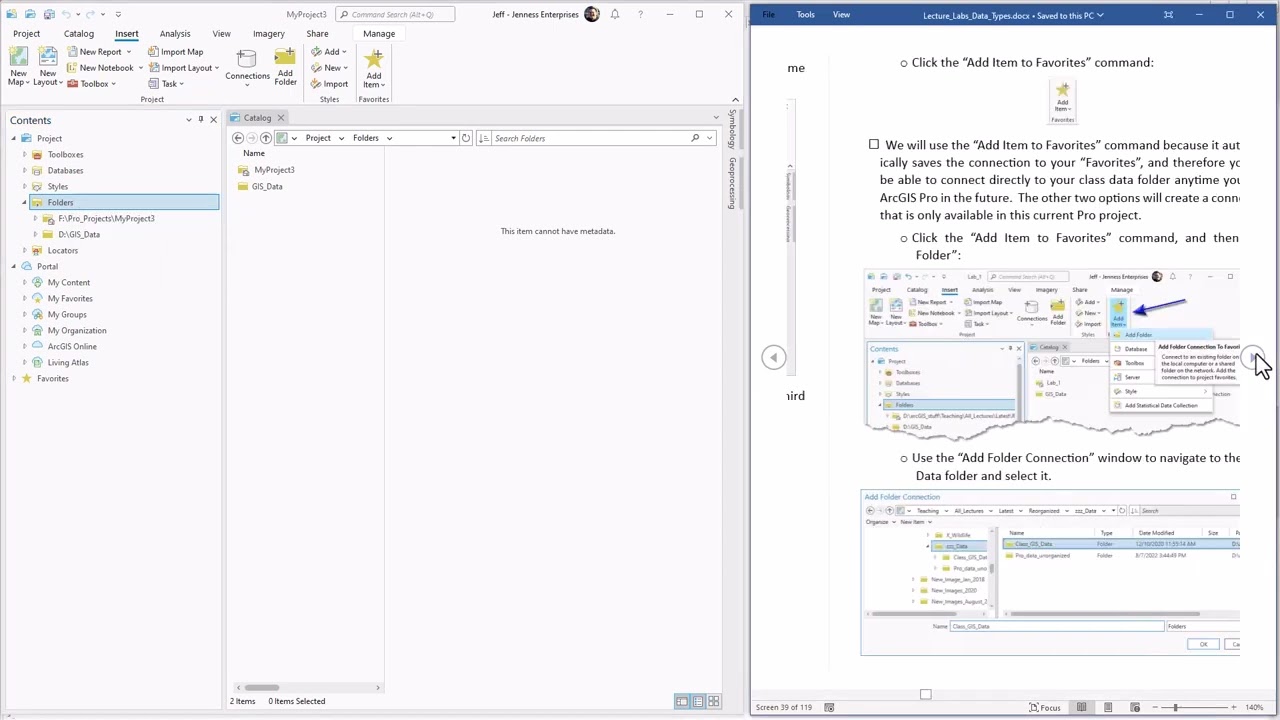Switch to the Share ribbon tab

tap(317, 34)
